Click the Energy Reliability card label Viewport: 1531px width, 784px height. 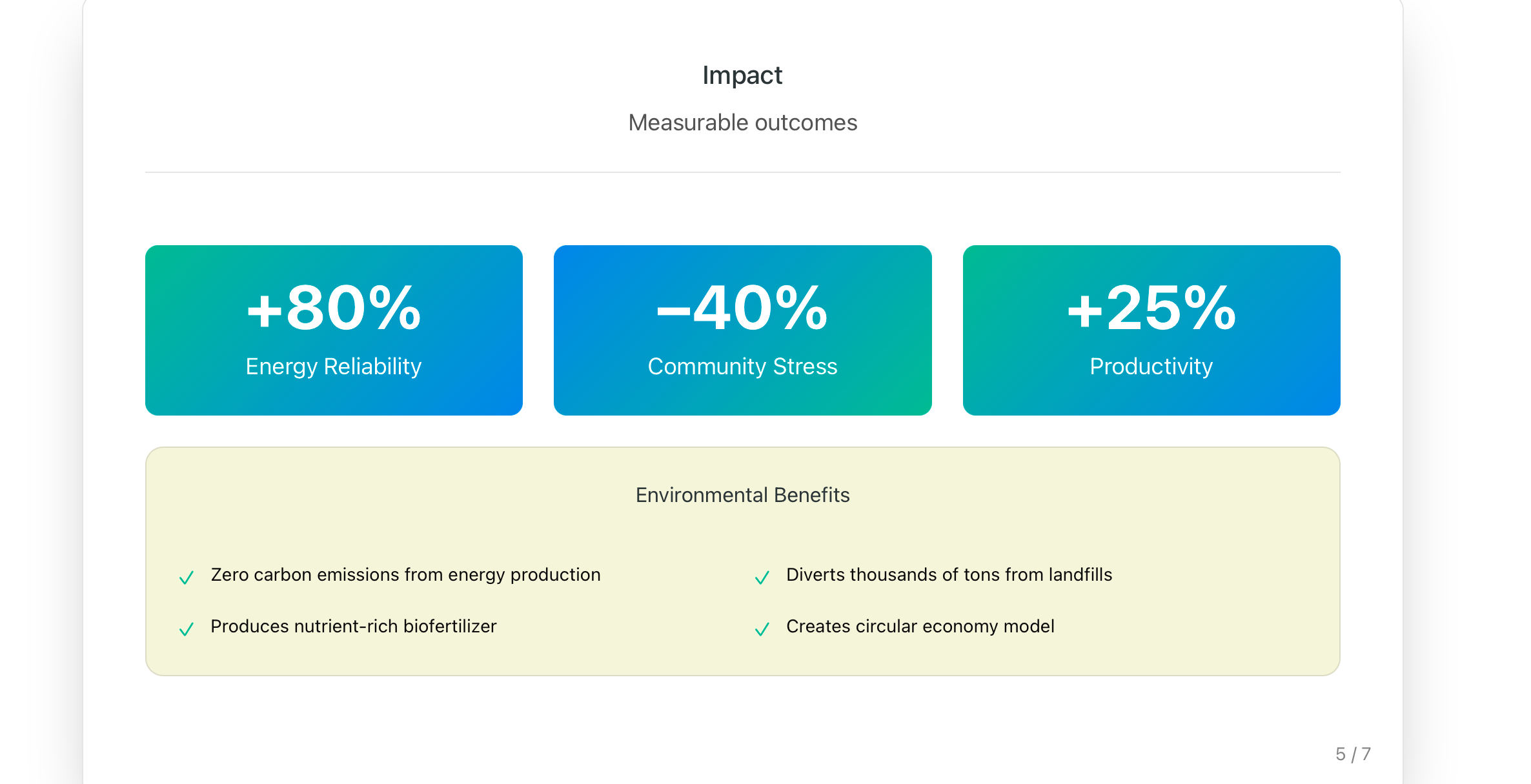334,367
